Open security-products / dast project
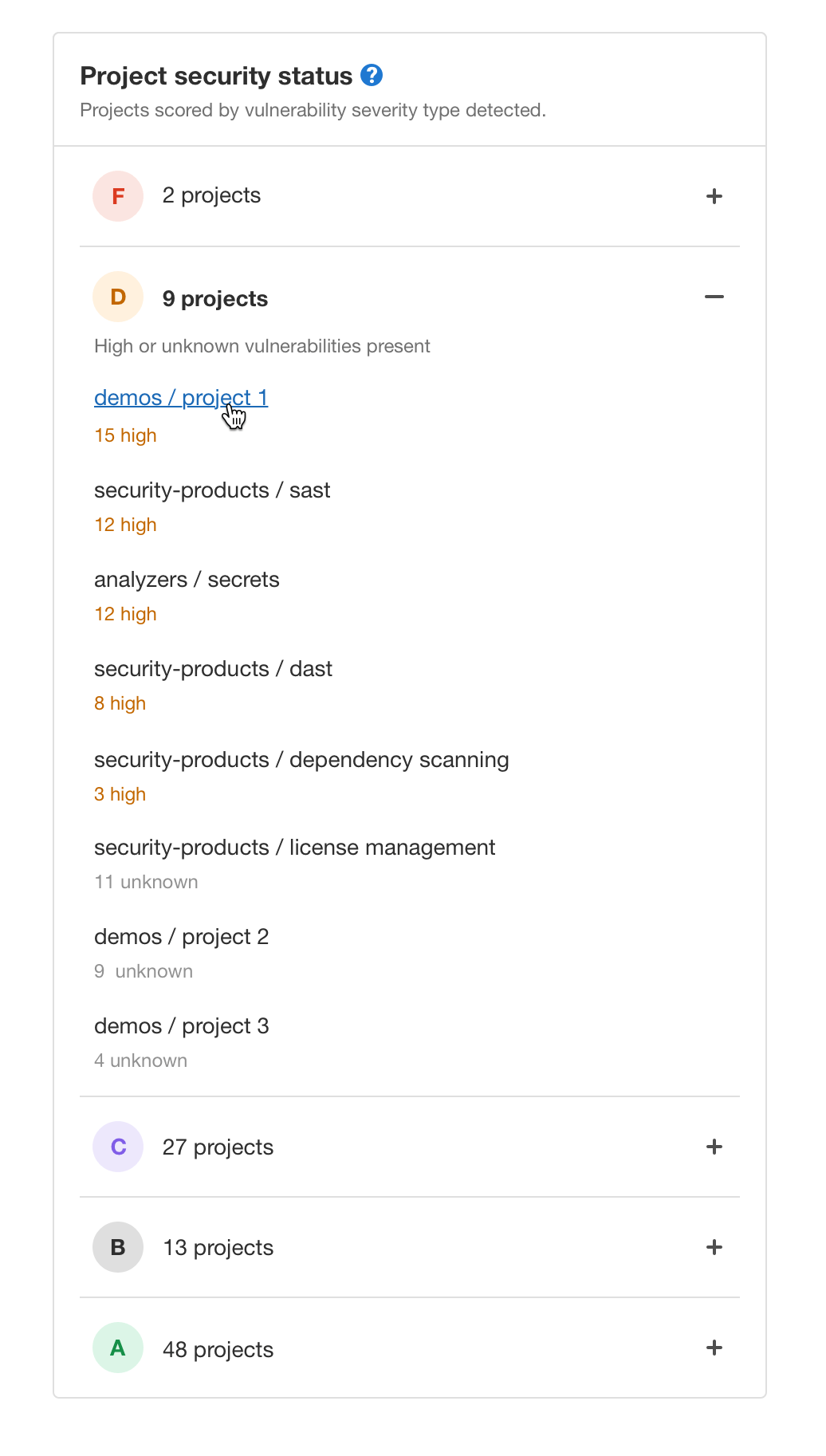 (x=213, y=668)
